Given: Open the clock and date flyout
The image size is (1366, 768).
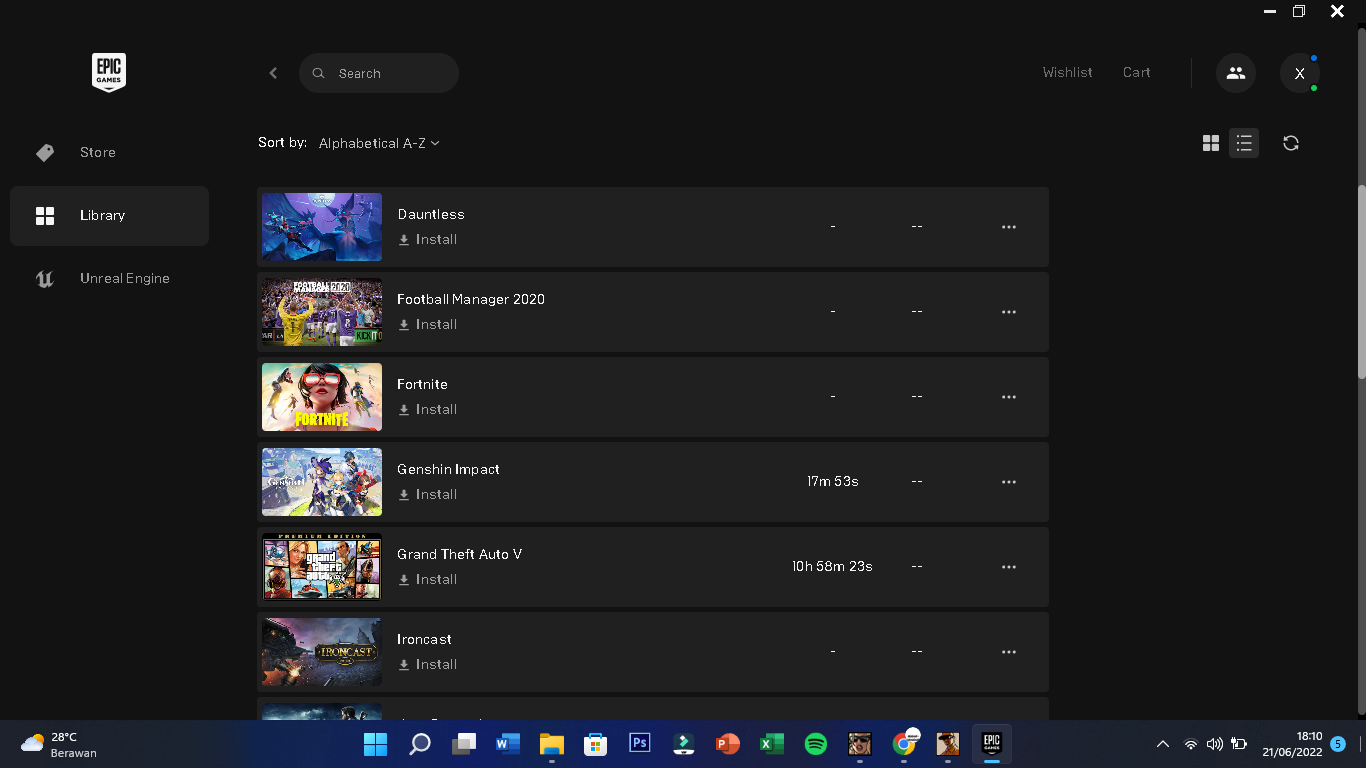Looking at the screenshot, I should [x=1292, y=744].
